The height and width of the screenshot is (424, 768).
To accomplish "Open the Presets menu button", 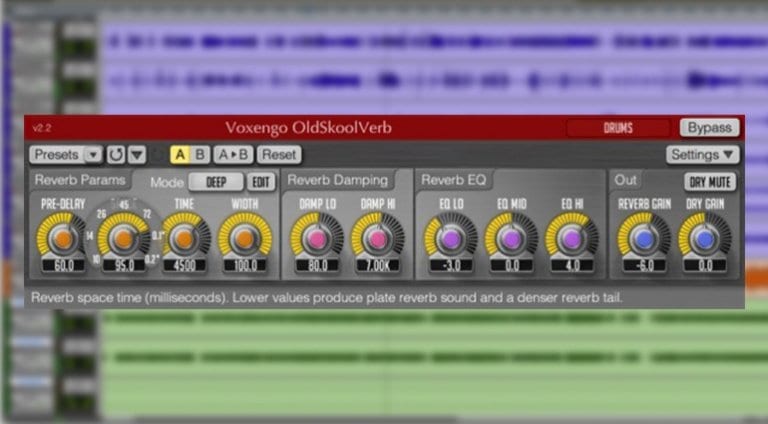I will pyautogui.click(x=57, y=155).
